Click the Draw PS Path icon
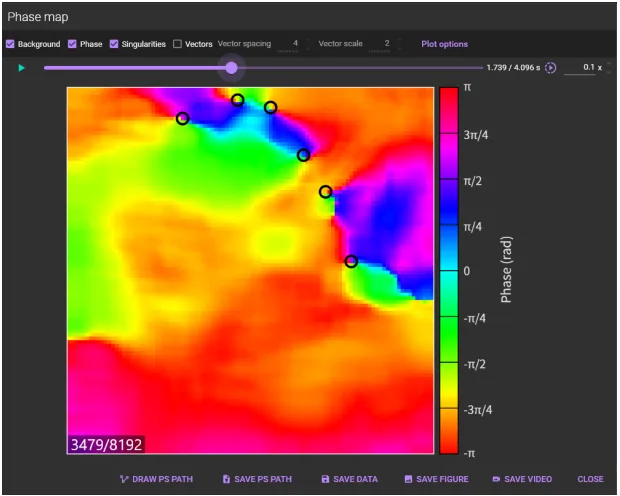This screenshot has height=496, width=620. 124,479
